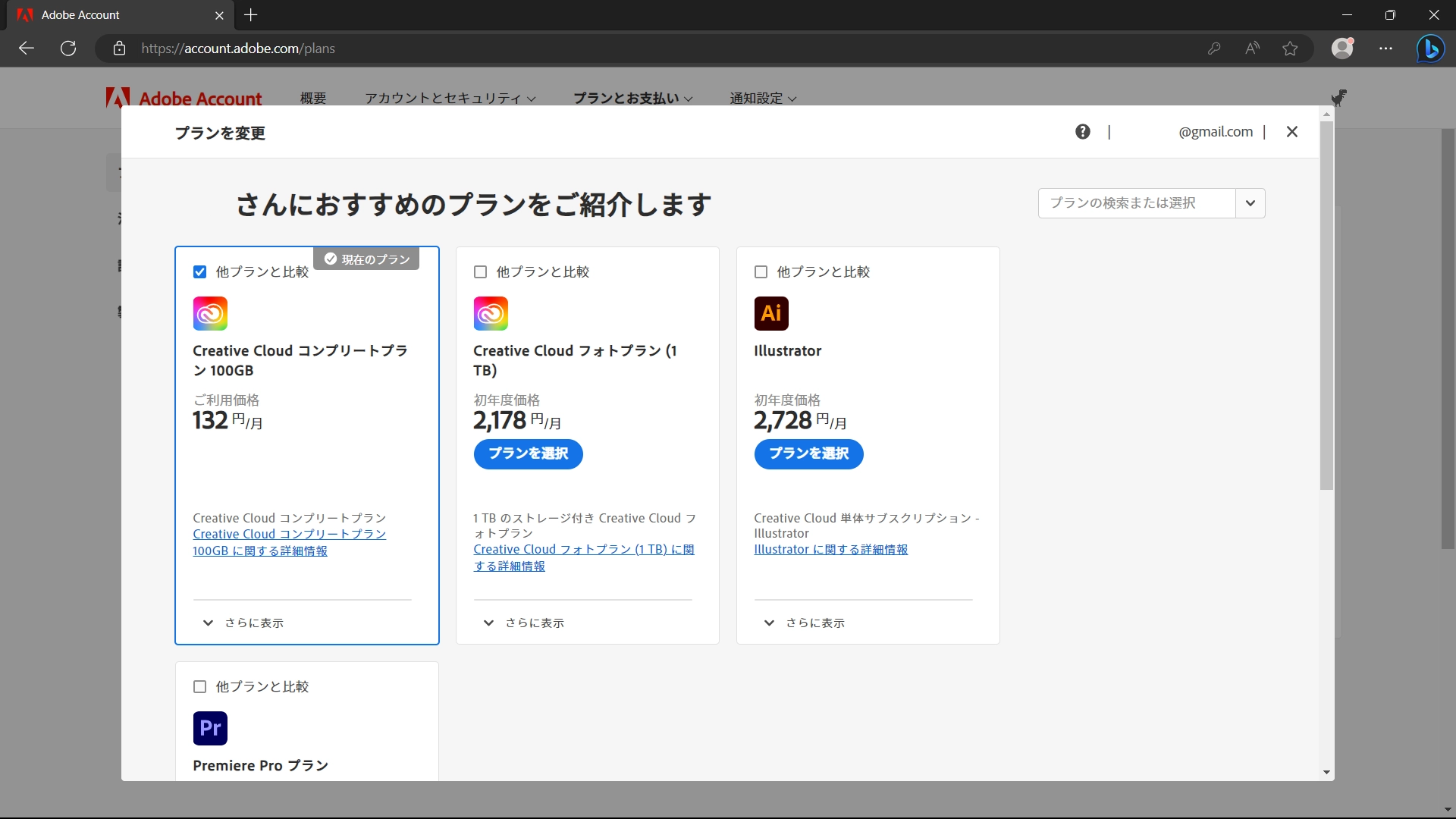Open the アカウントとセキュリティ menu
The image size is (1456, 819).
pyautogui.click(x=450, y=98)
